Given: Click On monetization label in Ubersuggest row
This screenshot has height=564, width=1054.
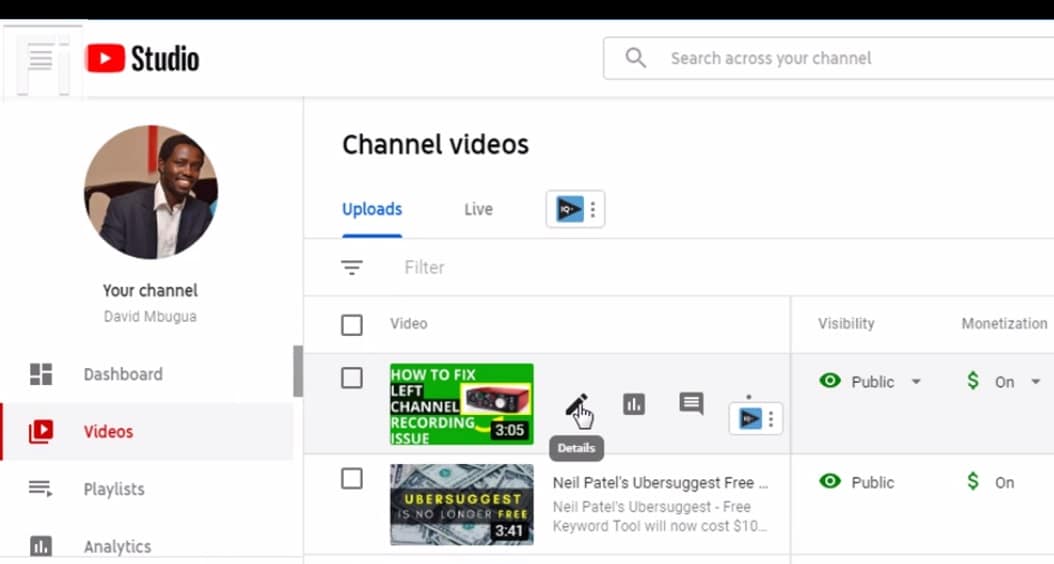Looking at the screenshot, I should tap(1004, 483).
